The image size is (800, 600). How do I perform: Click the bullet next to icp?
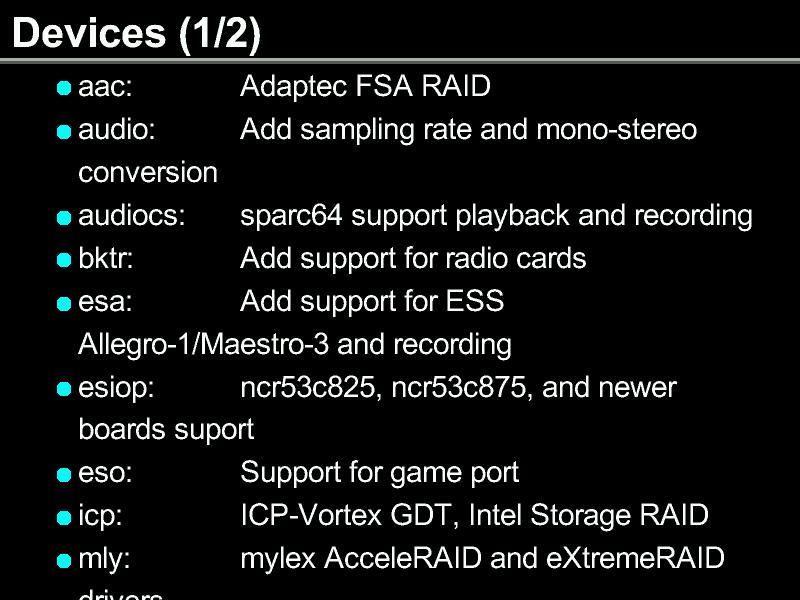(64, 517)
